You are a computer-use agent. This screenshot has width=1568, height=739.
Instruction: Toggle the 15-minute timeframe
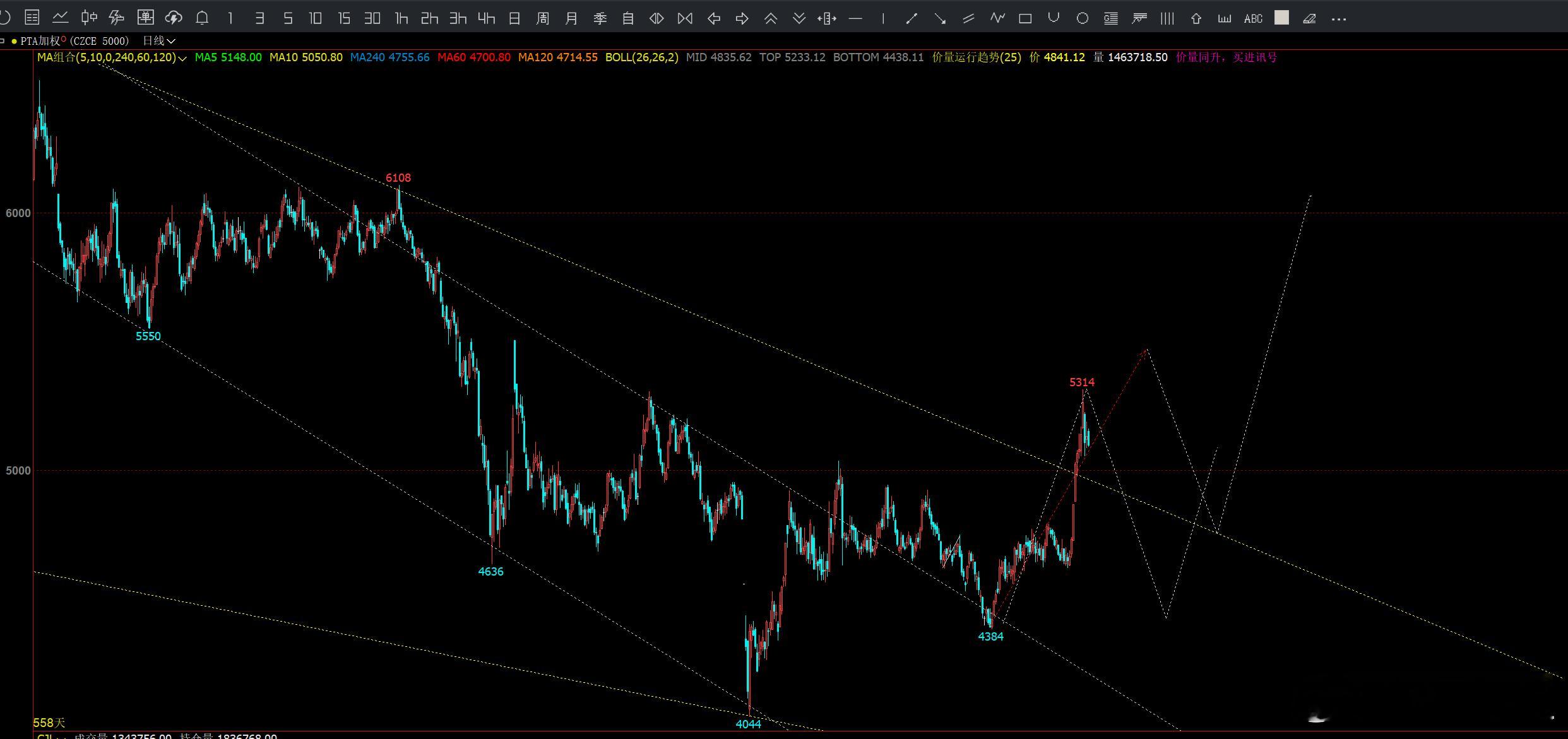(344, 18)
